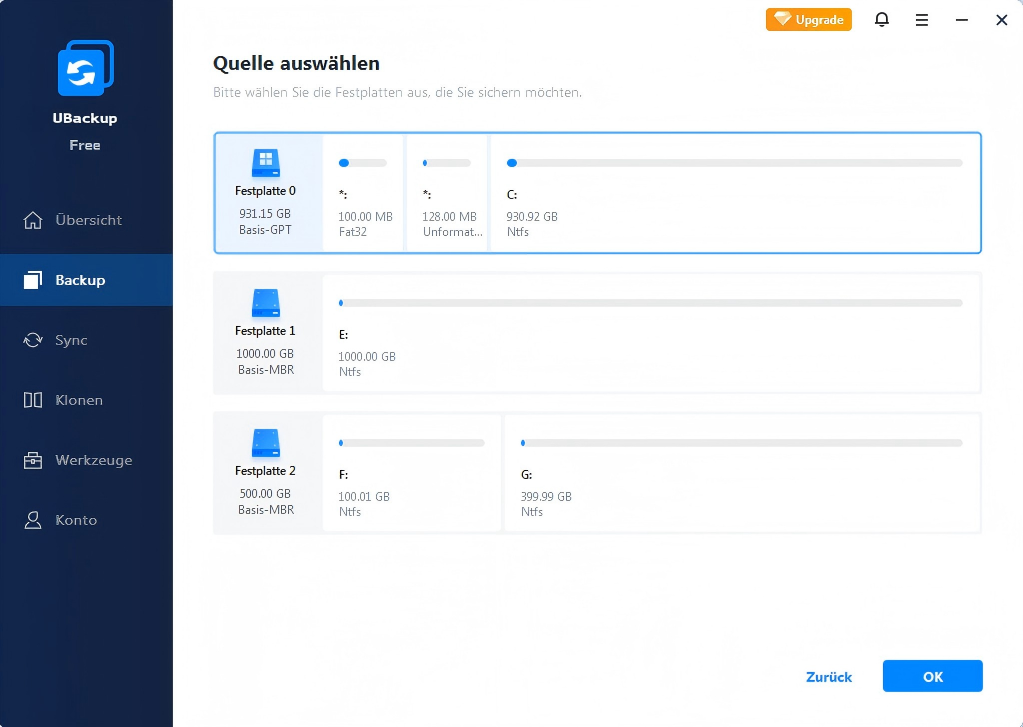Screen dimensions: 1023x727
Task: Select the Festplatte 2 disk icon
Action: pyautogui.click(x=265, y=443)
